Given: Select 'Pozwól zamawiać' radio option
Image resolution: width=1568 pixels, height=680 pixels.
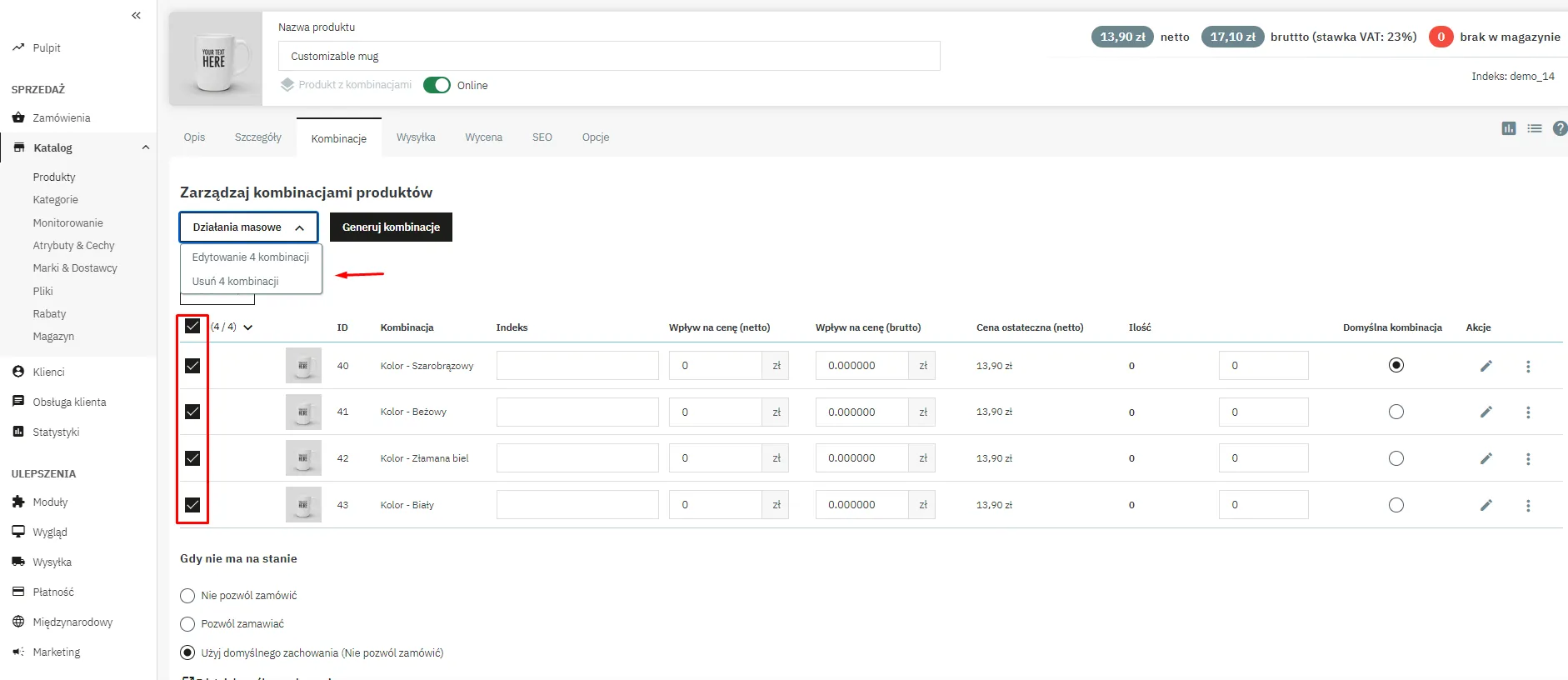Looking at the screenshot, I should click(187, 624).
